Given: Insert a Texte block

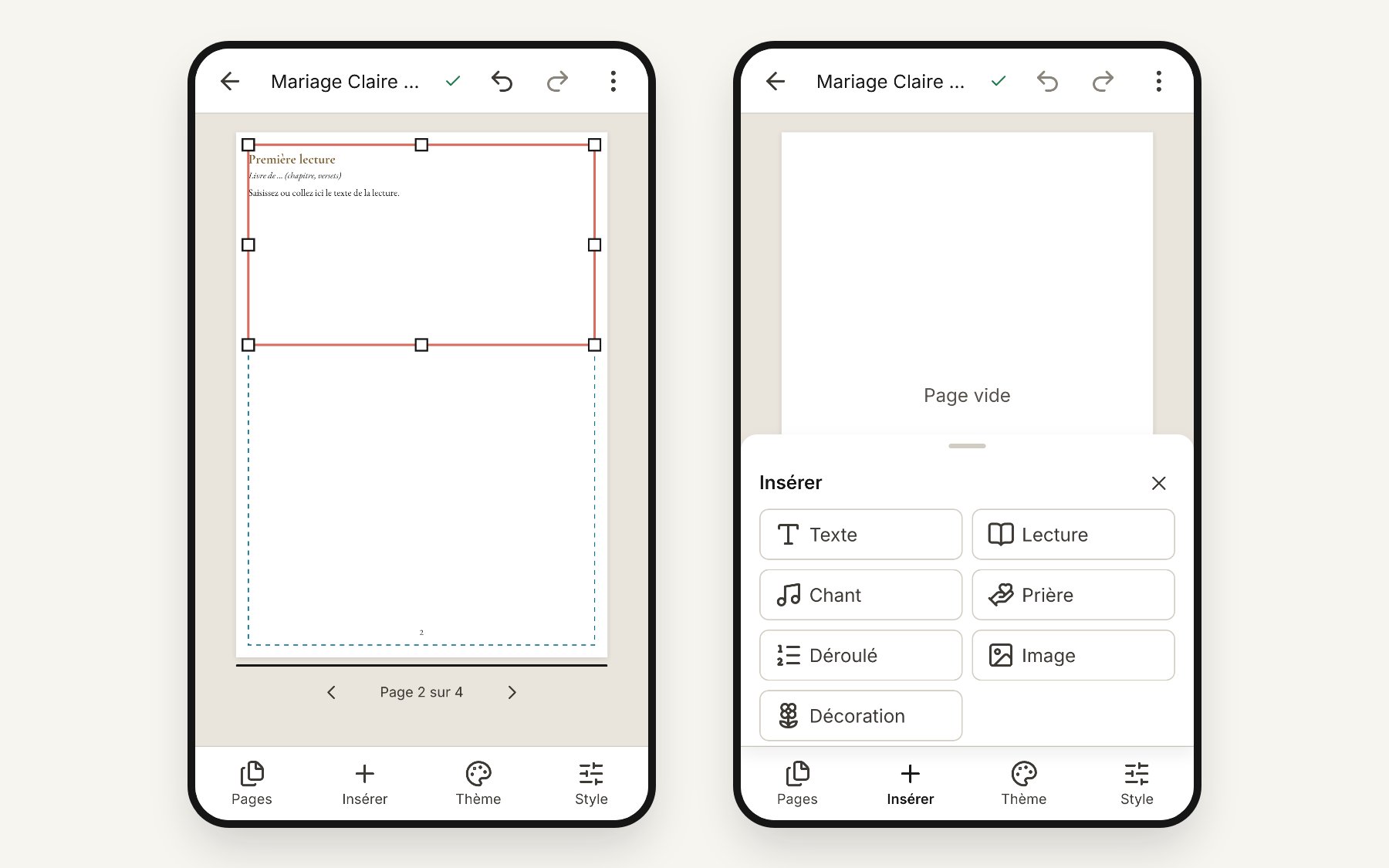Looking at the screenshot, I should (861, 534).
